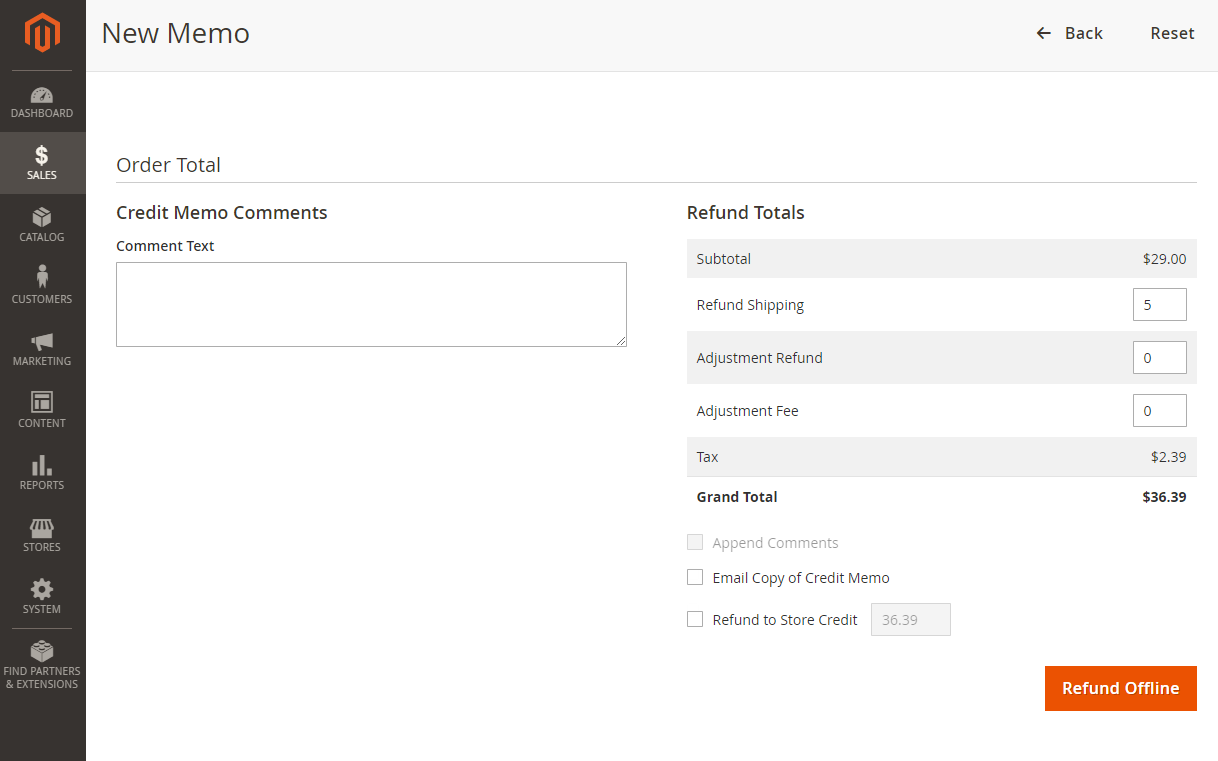Tick the Append Comments checkbox

[695, 542]
